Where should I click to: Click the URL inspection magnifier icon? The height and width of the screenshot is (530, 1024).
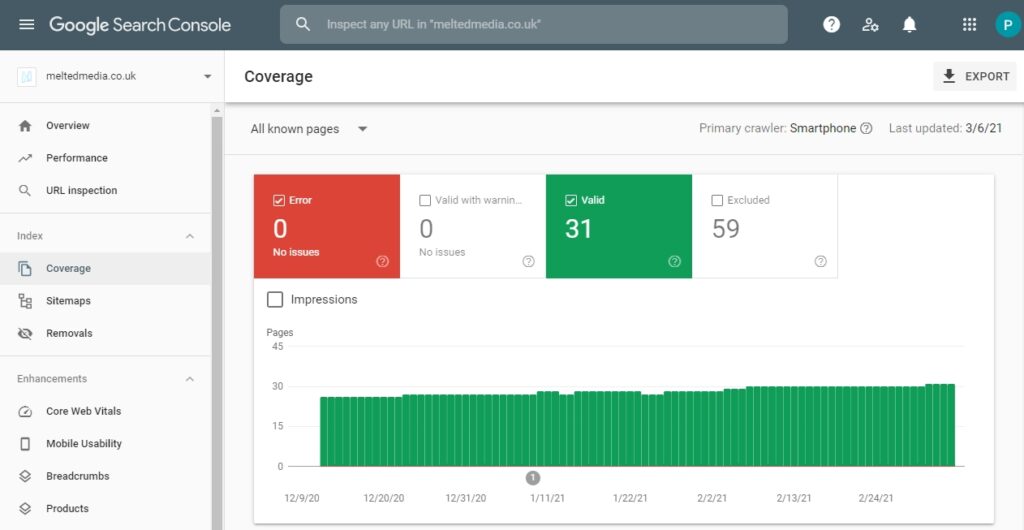(x=25, y=191)
